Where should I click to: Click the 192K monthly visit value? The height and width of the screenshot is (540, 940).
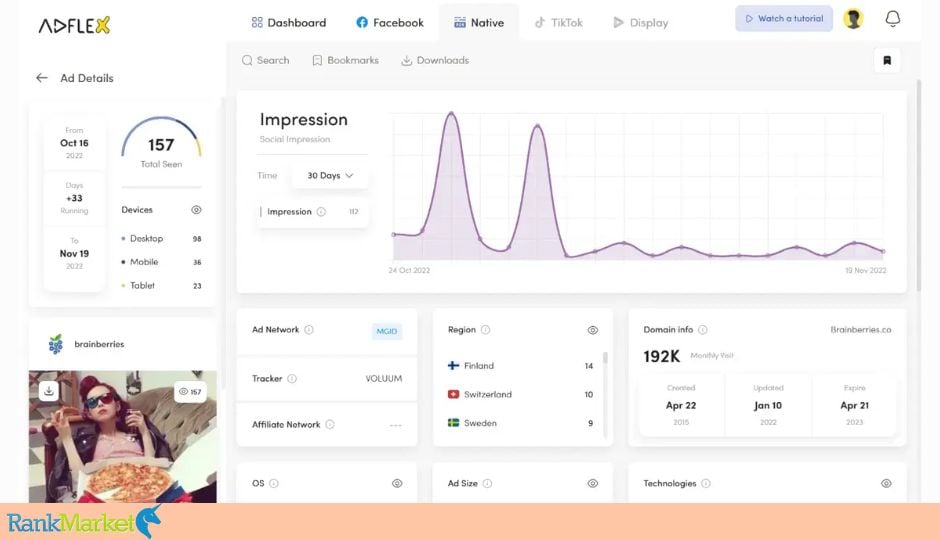coord(661,356)
